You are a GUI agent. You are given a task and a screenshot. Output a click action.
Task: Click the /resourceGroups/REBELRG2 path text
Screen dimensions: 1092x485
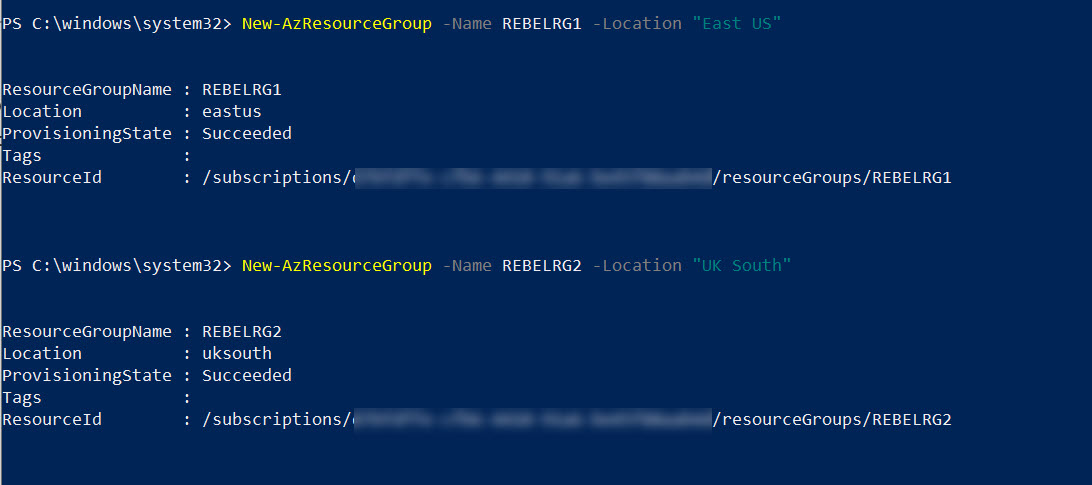pyautogui.click(x=832, y=419)
